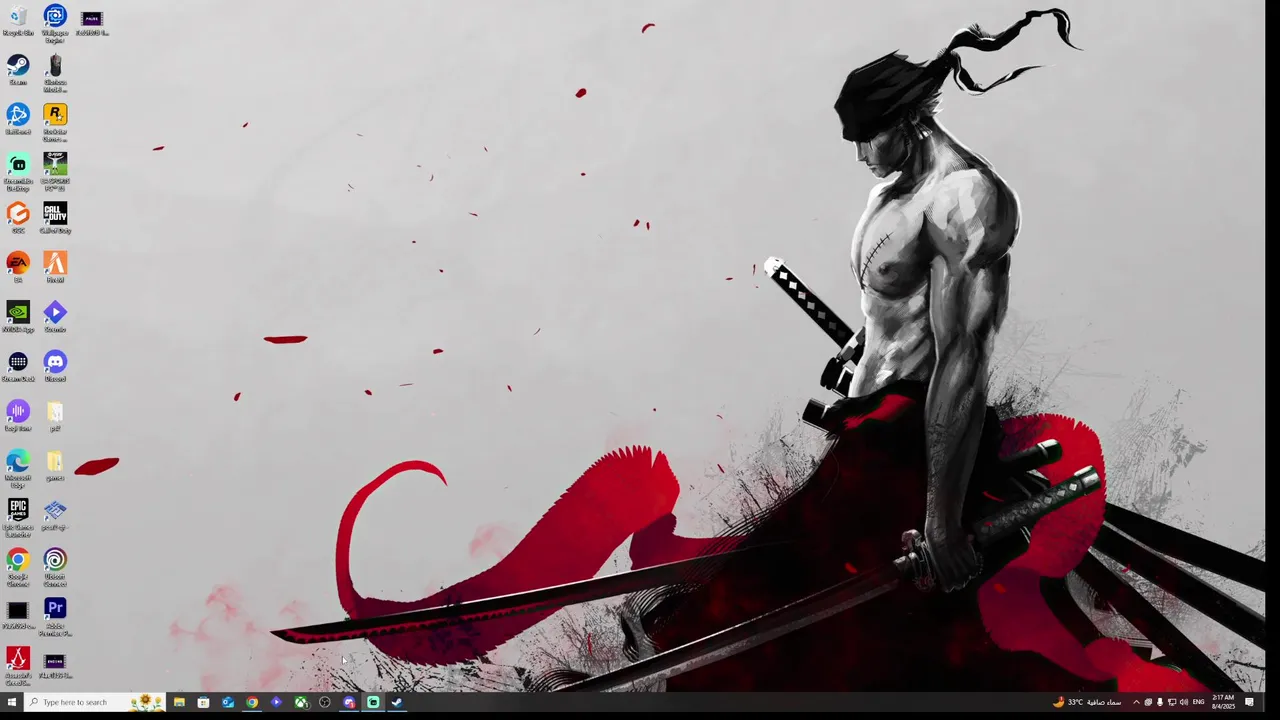This screenshot has width=1280, height=720.
Task: Open the Recycle Bin desktop icon
Action: point(18,20)
